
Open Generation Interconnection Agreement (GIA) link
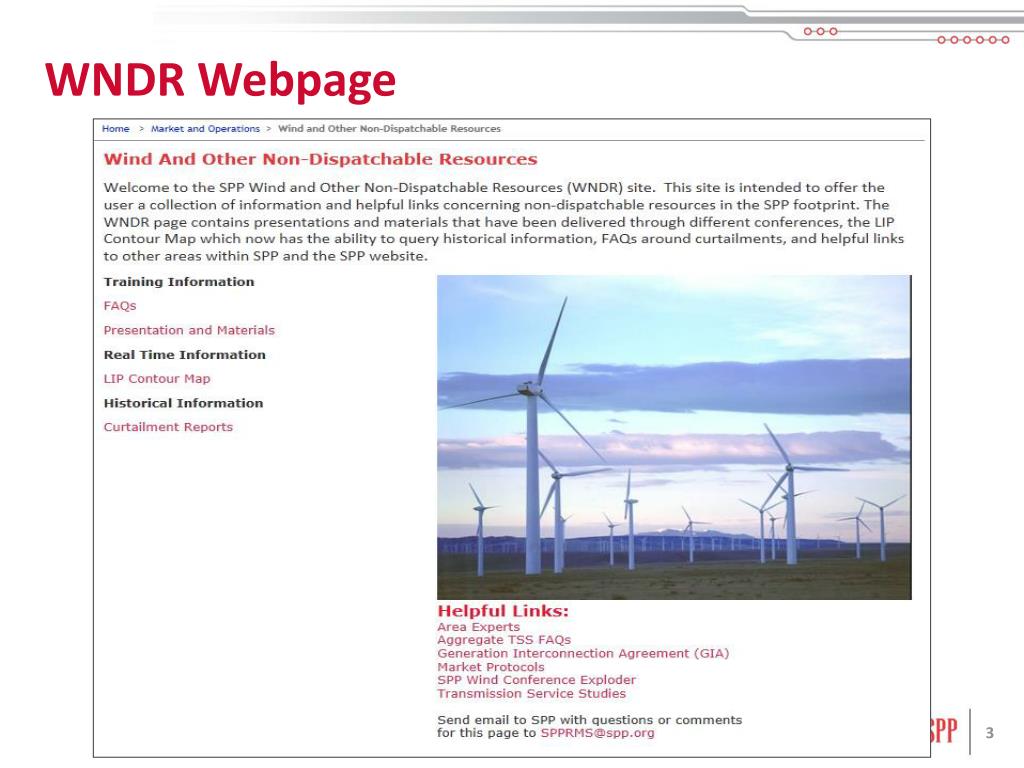click(583, 654)
